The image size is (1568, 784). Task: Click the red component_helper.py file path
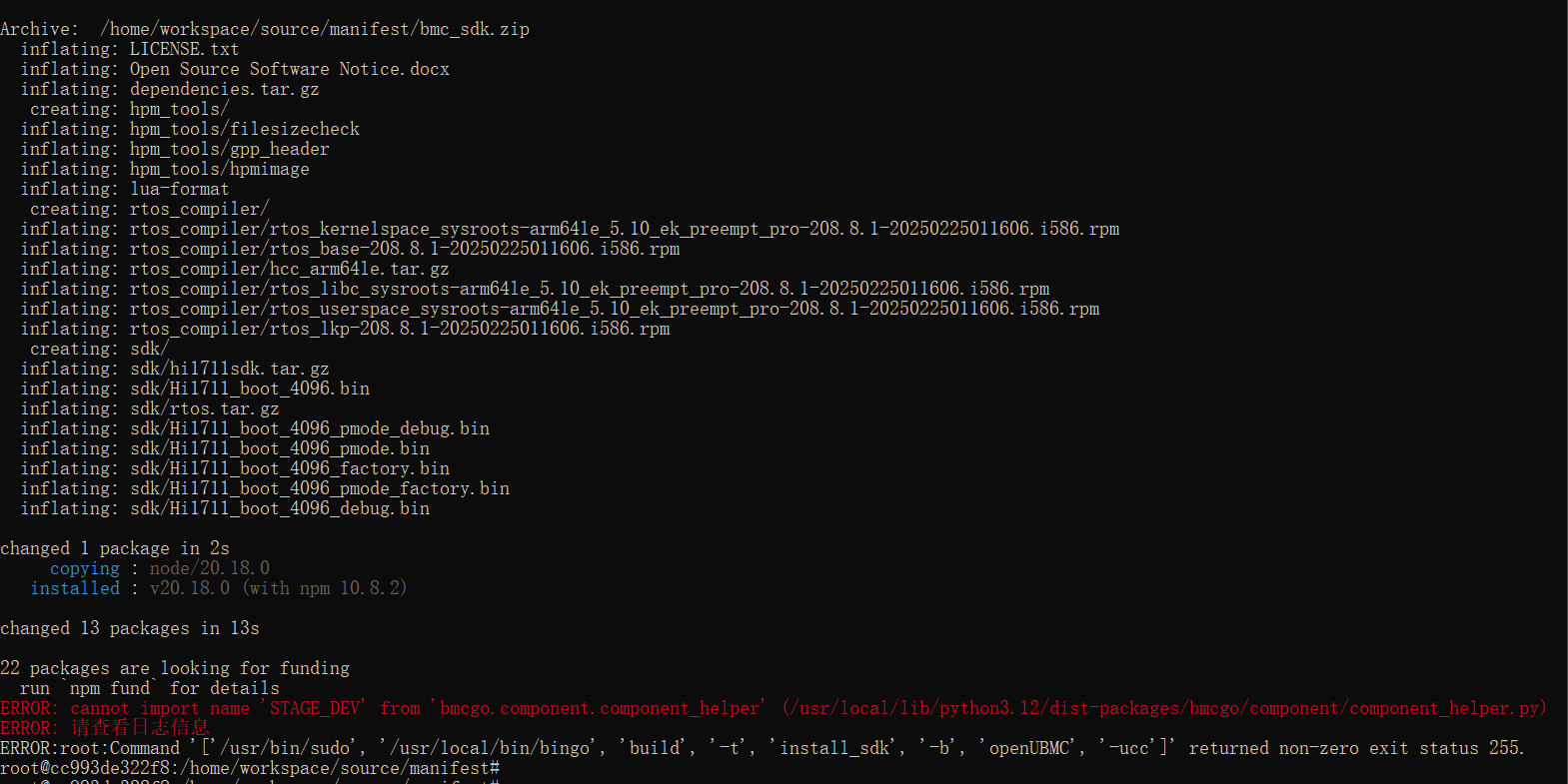[1164, 708]
